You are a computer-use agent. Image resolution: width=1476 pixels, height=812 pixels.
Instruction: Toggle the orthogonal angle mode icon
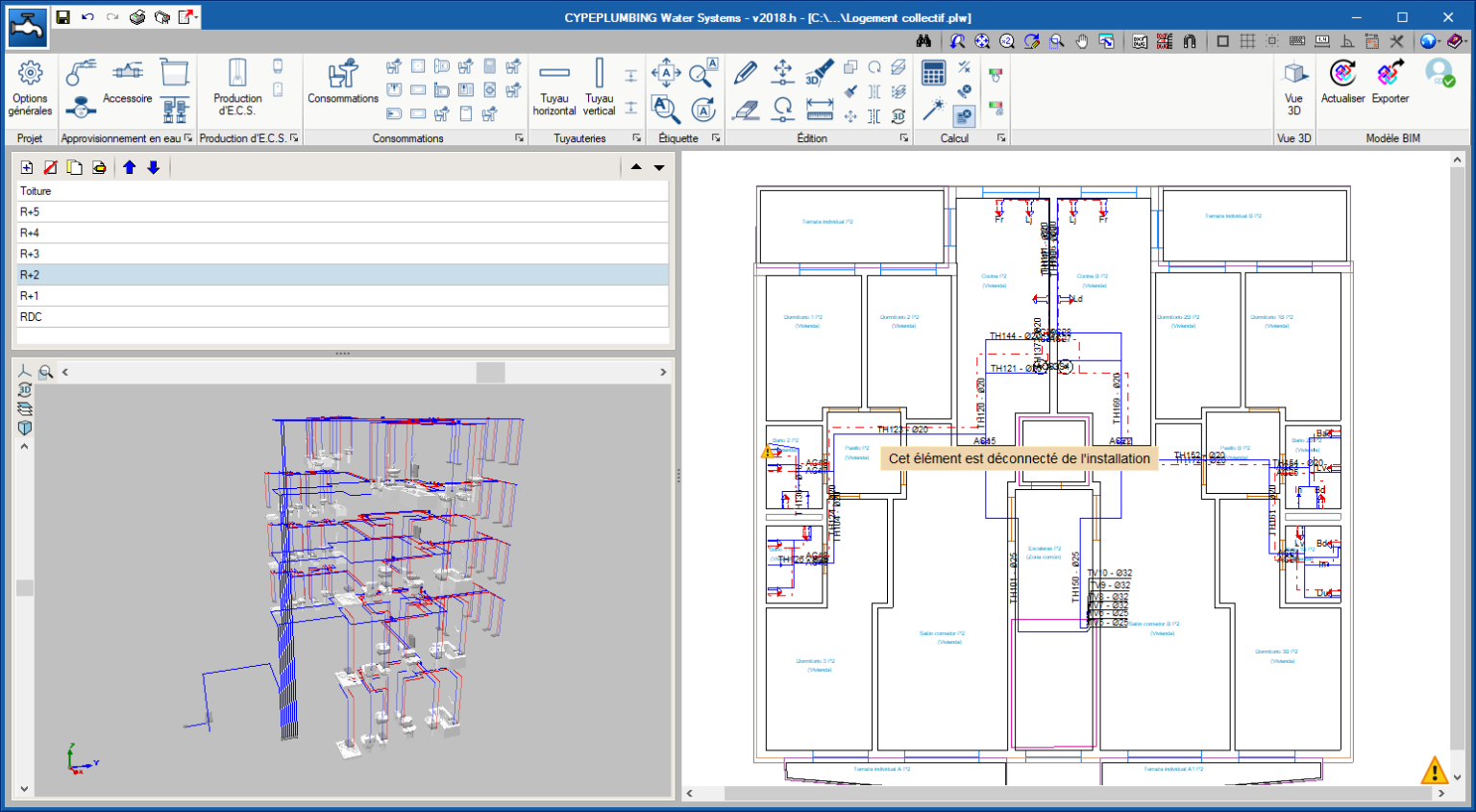tap(1347, 41)
